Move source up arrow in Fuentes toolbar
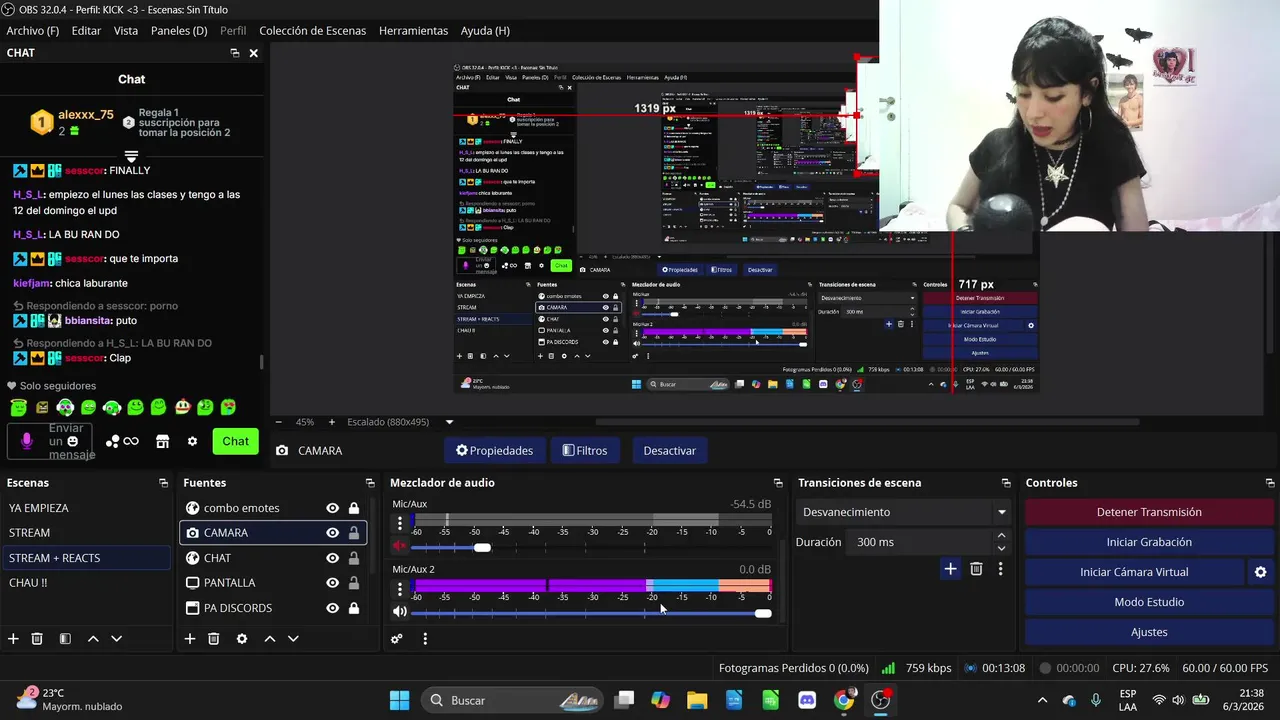This screenshot has width=1280, height=720. (269, 639)
